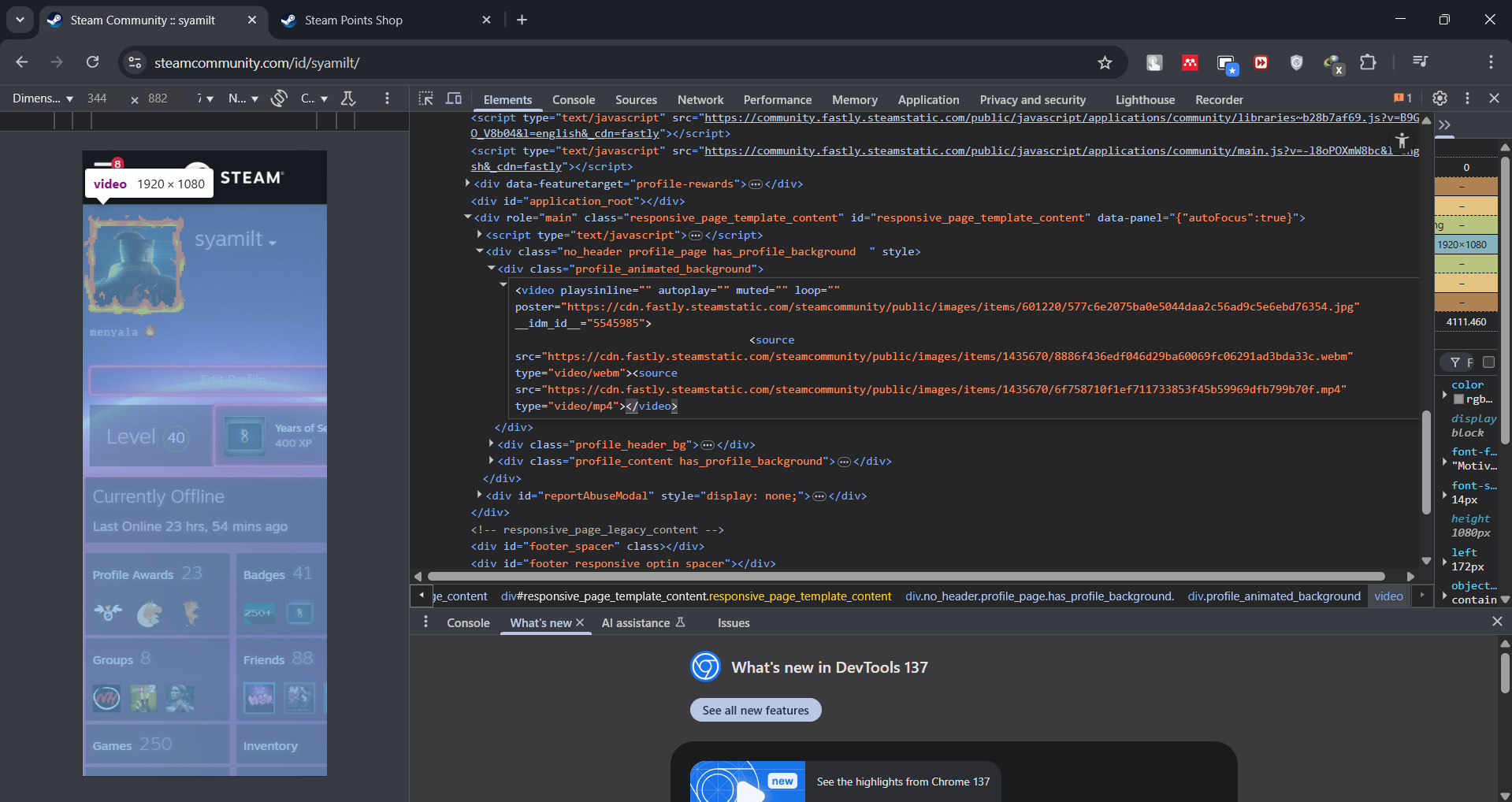Expand the profile_header_bg div node
Viewport: 1512px width, 802px height.
pos(492,444)
